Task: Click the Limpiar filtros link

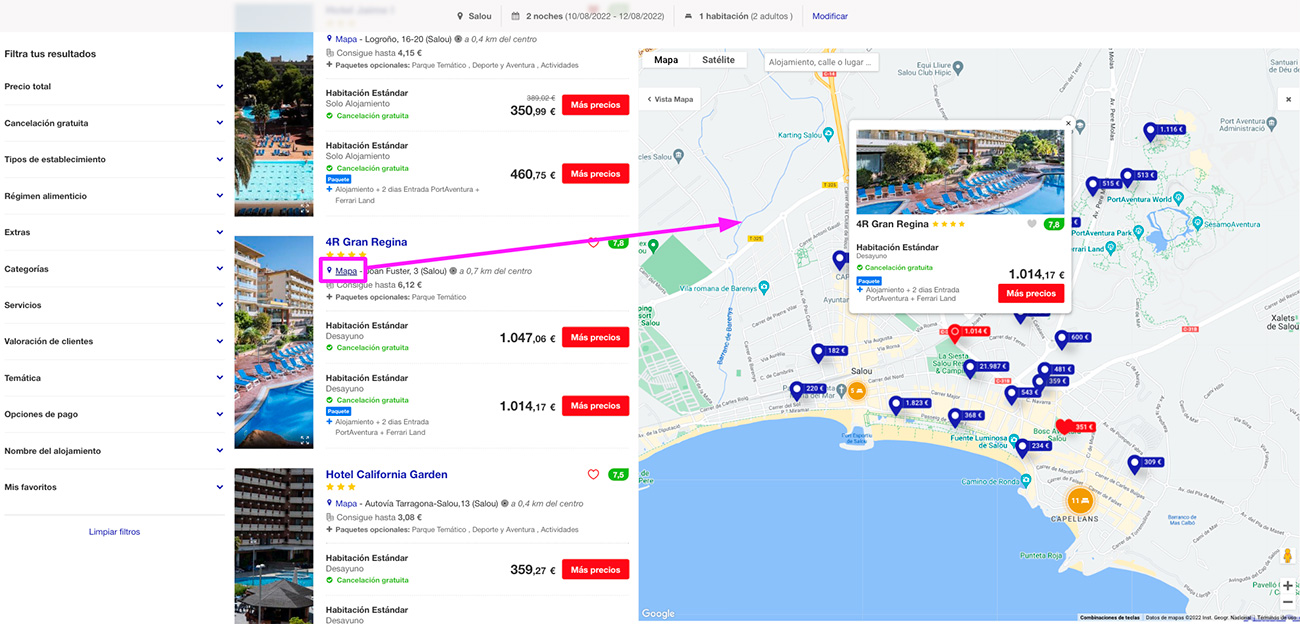Action: 114,532
